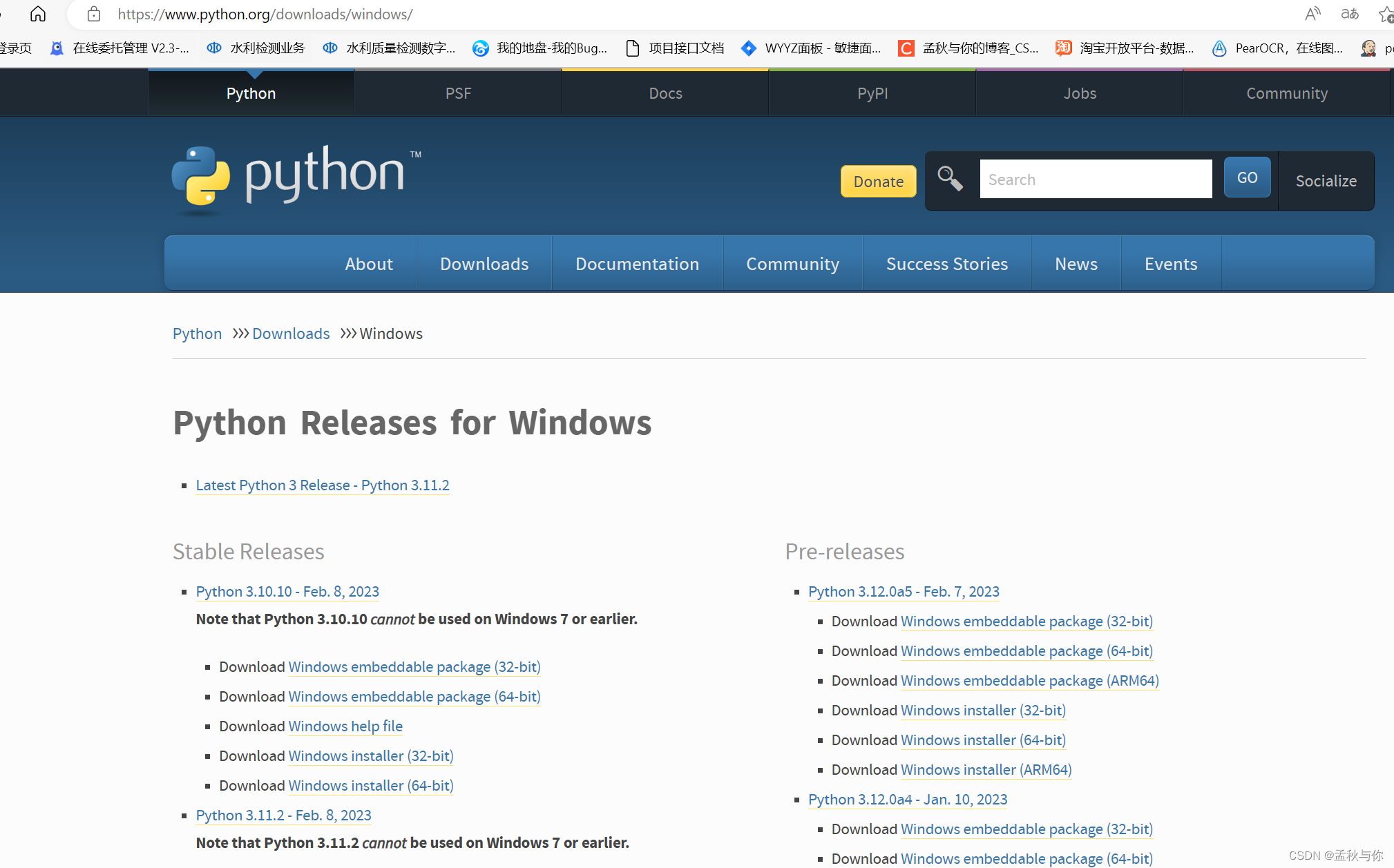1394x868 pixels.
Task: Click the site lock icon in address bar
Action: click(94, 14)
